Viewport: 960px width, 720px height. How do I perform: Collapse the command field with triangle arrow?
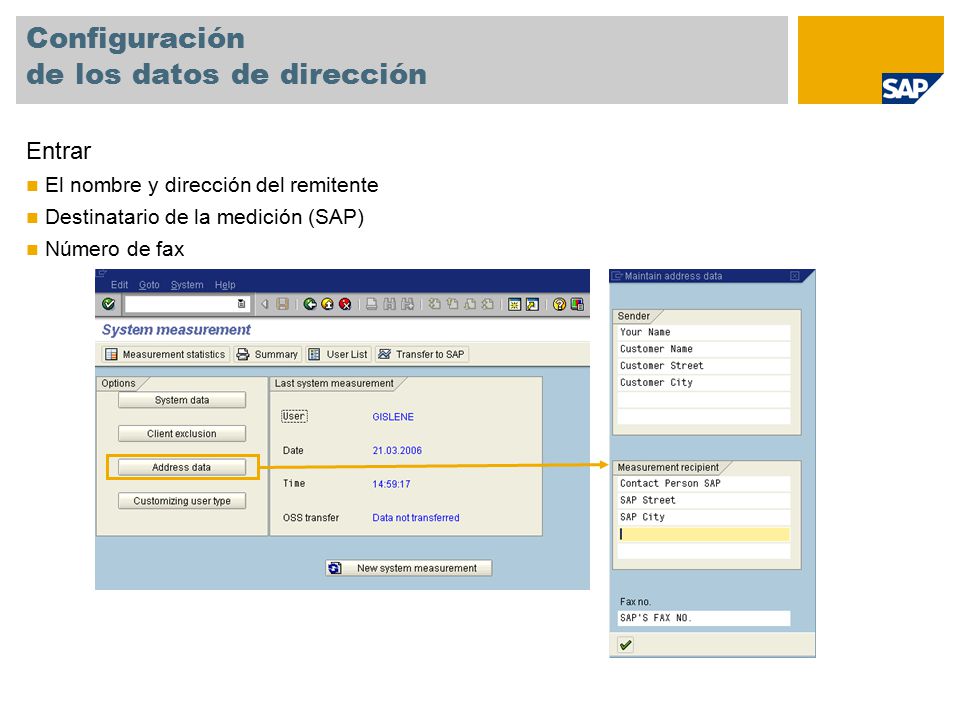click(x=265, y=304)
